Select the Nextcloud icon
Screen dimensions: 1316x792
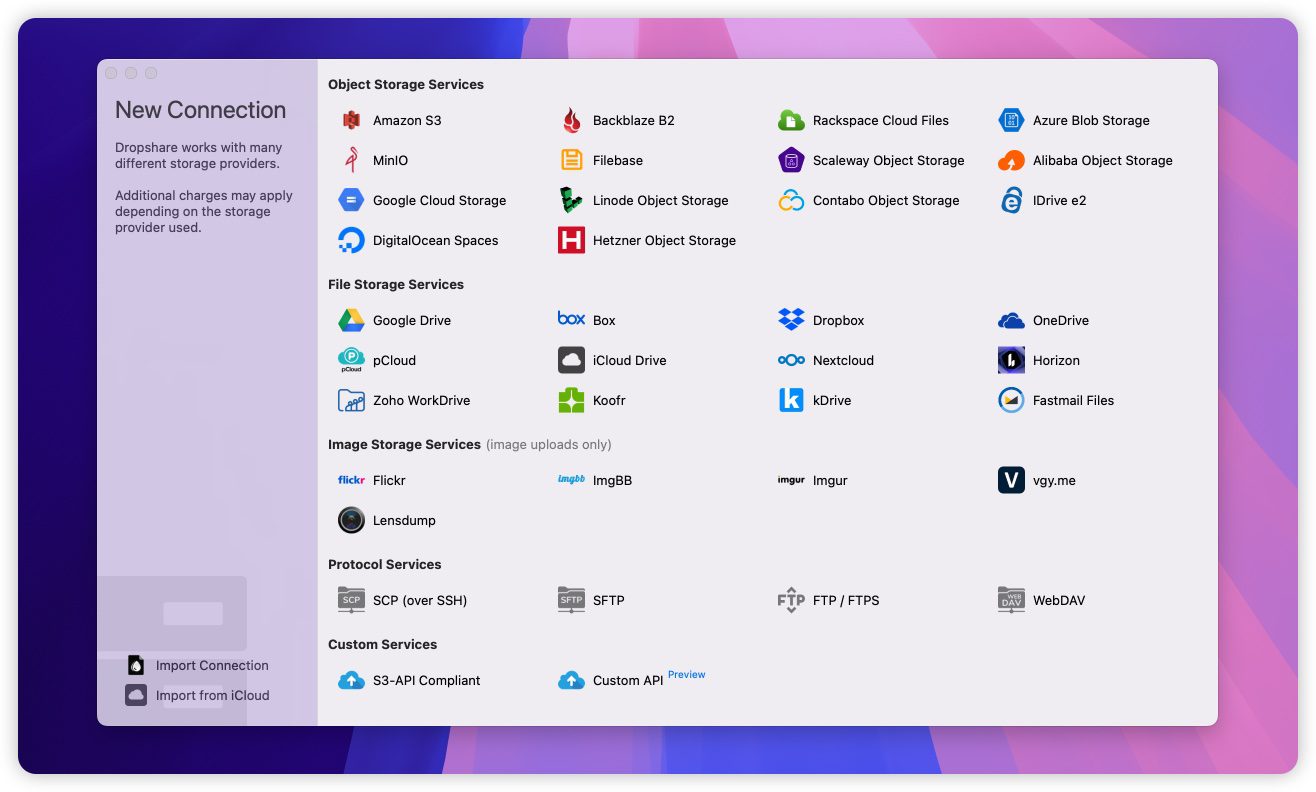pos(791,360)
